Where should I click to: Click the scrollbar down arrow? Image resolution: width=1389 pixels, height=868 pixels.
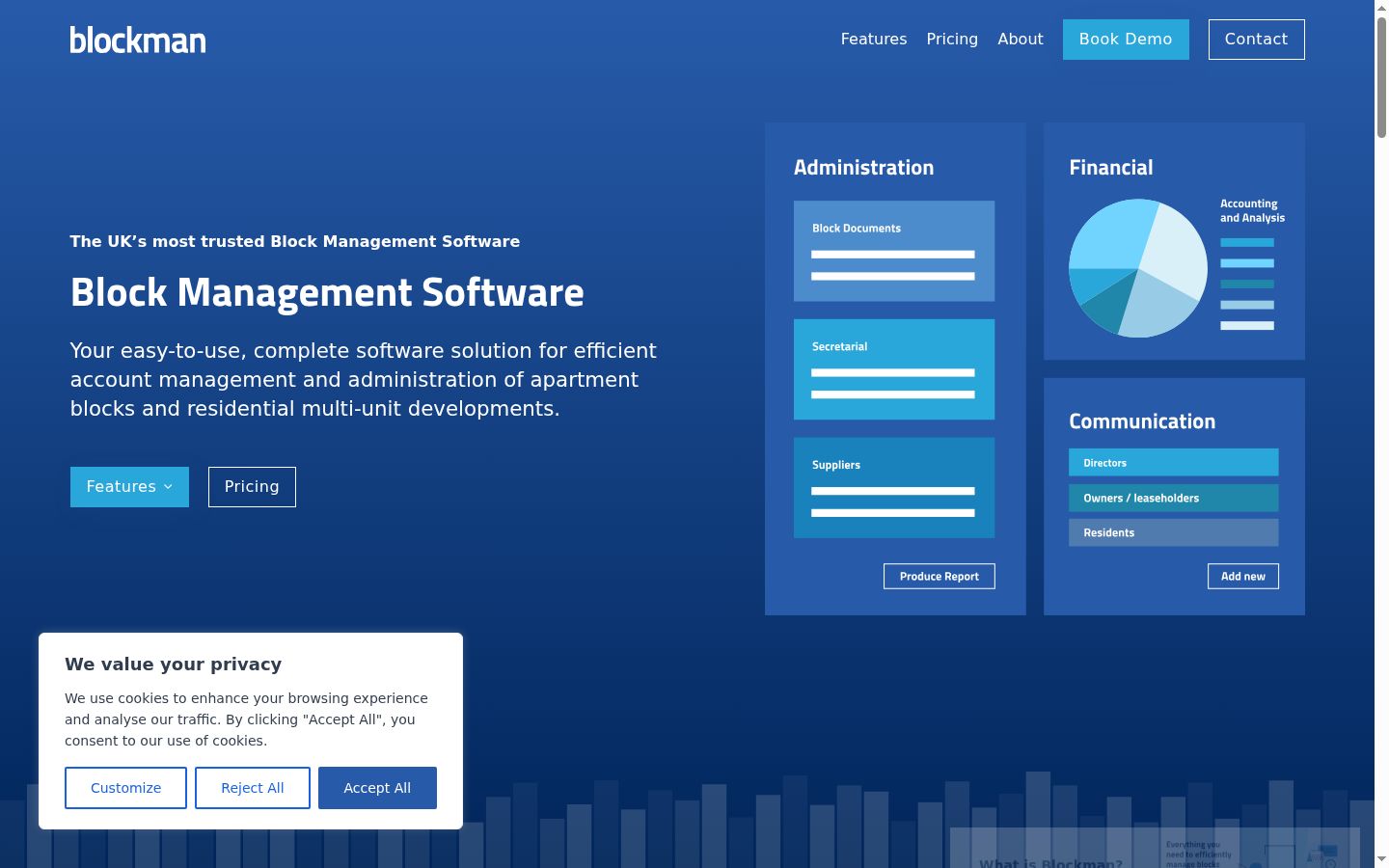coord(1381,860)
